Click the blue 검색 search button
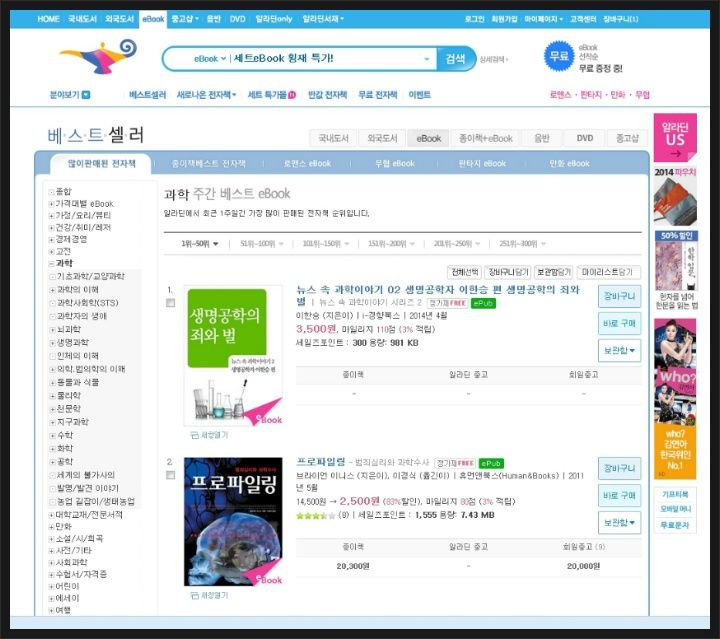Screen dimensions: 720x639 pyautogui.click(x=456, y=59)
